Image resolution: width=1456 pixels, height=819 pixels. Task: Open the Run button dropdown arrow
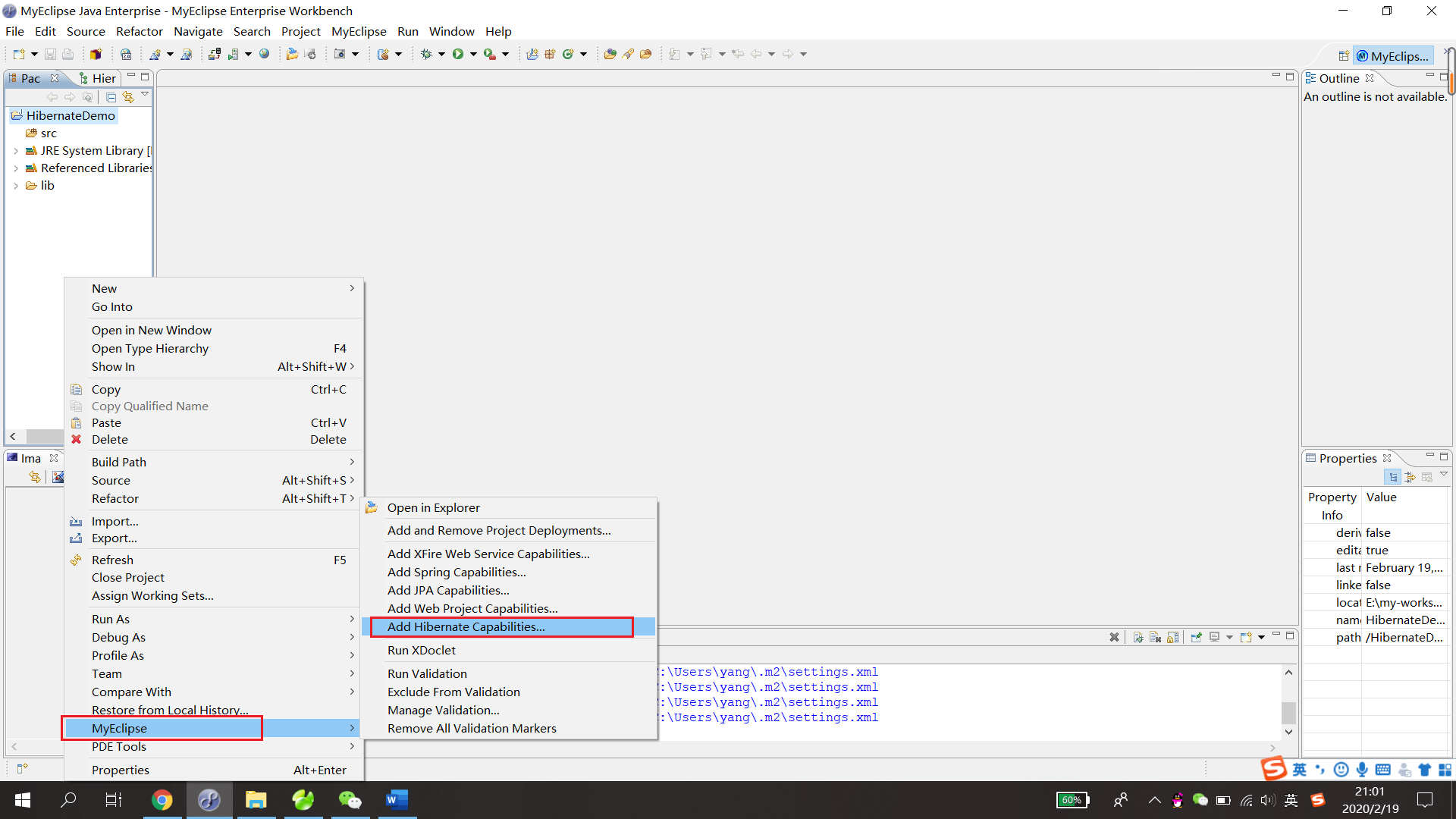(x=473, y=54)
